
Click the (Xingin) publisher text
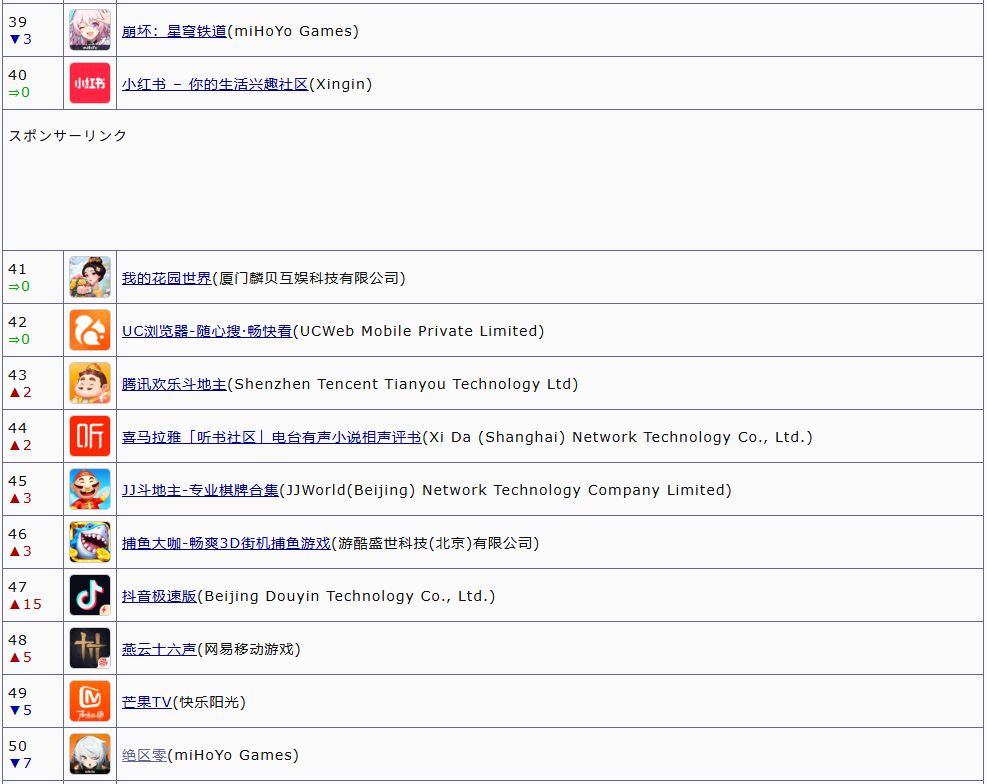coord(341,84)
